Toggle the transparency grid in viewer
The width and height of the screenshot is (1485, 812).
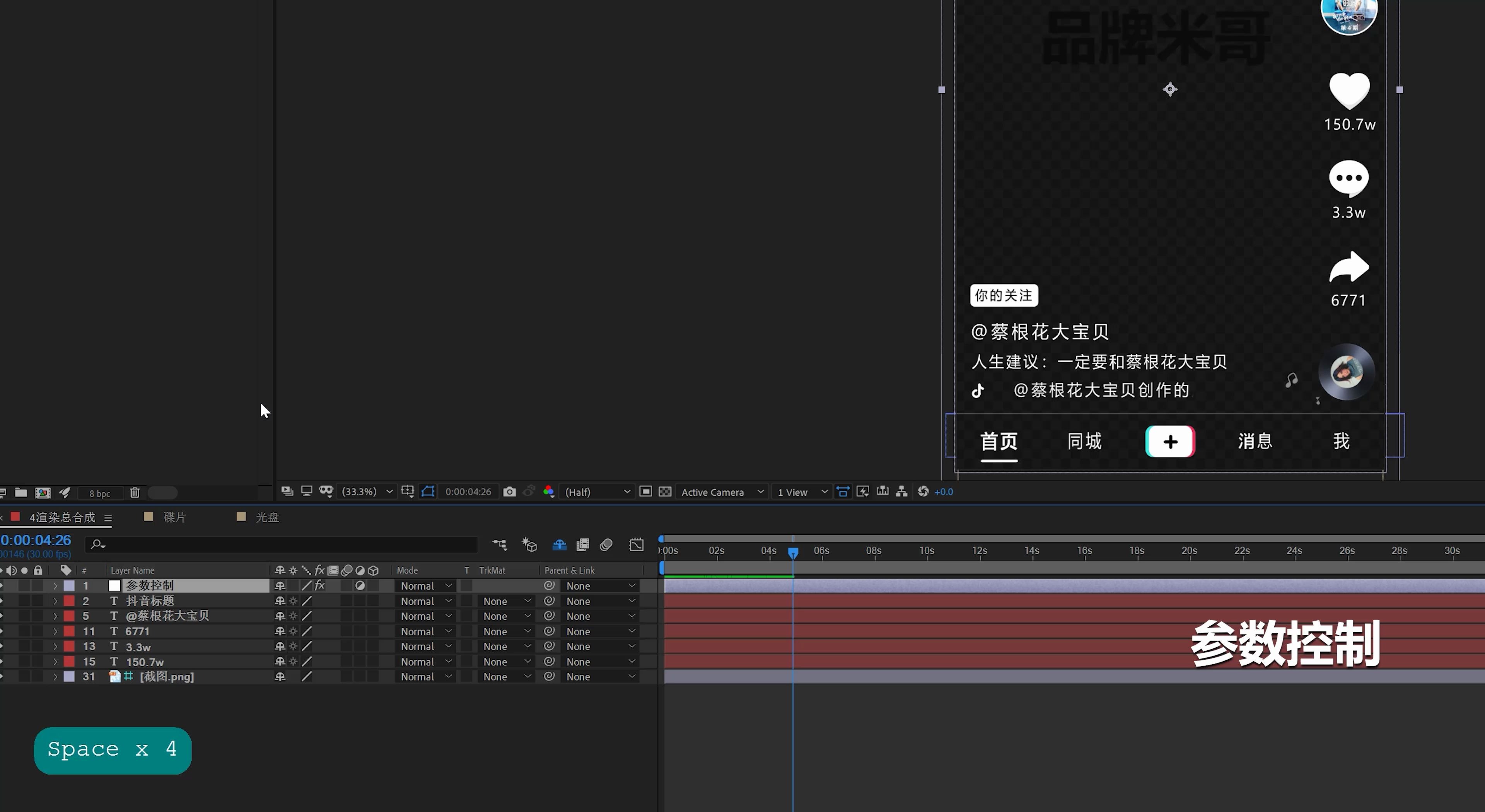665,491
